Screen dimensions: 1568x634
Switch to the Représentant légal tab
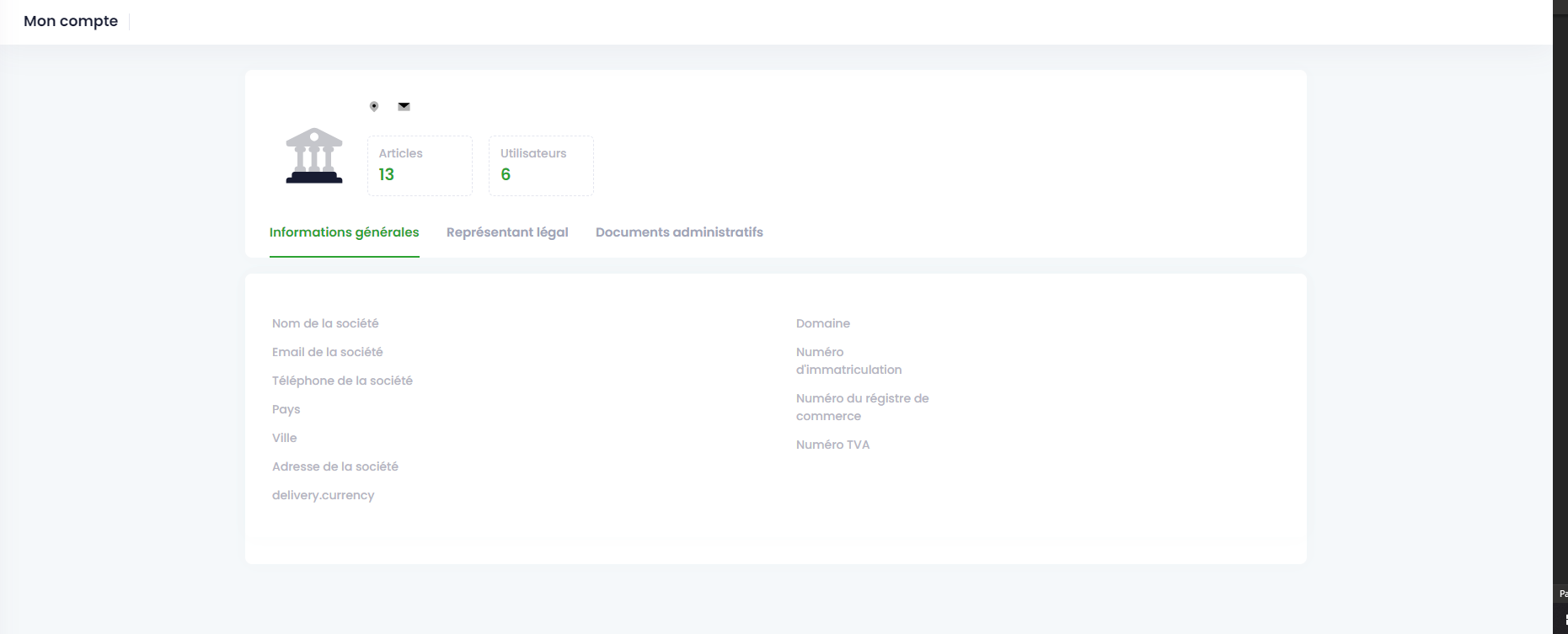(x=507, y=232)
